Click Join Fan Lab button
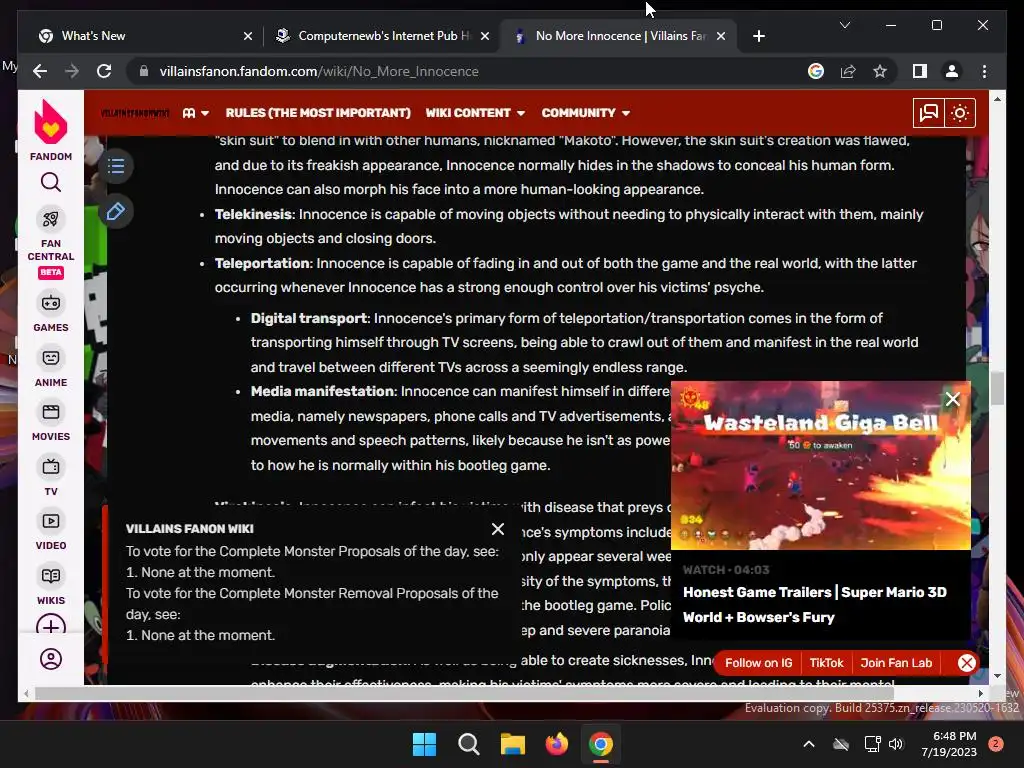The image size is (1024, 768). tap(896, 663)
